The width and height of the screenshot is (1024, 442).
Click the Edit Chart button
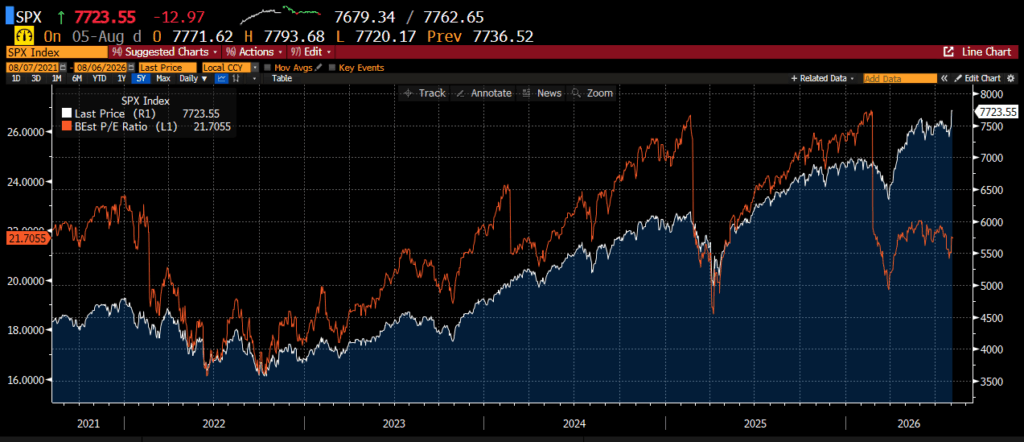pos(977,78)
